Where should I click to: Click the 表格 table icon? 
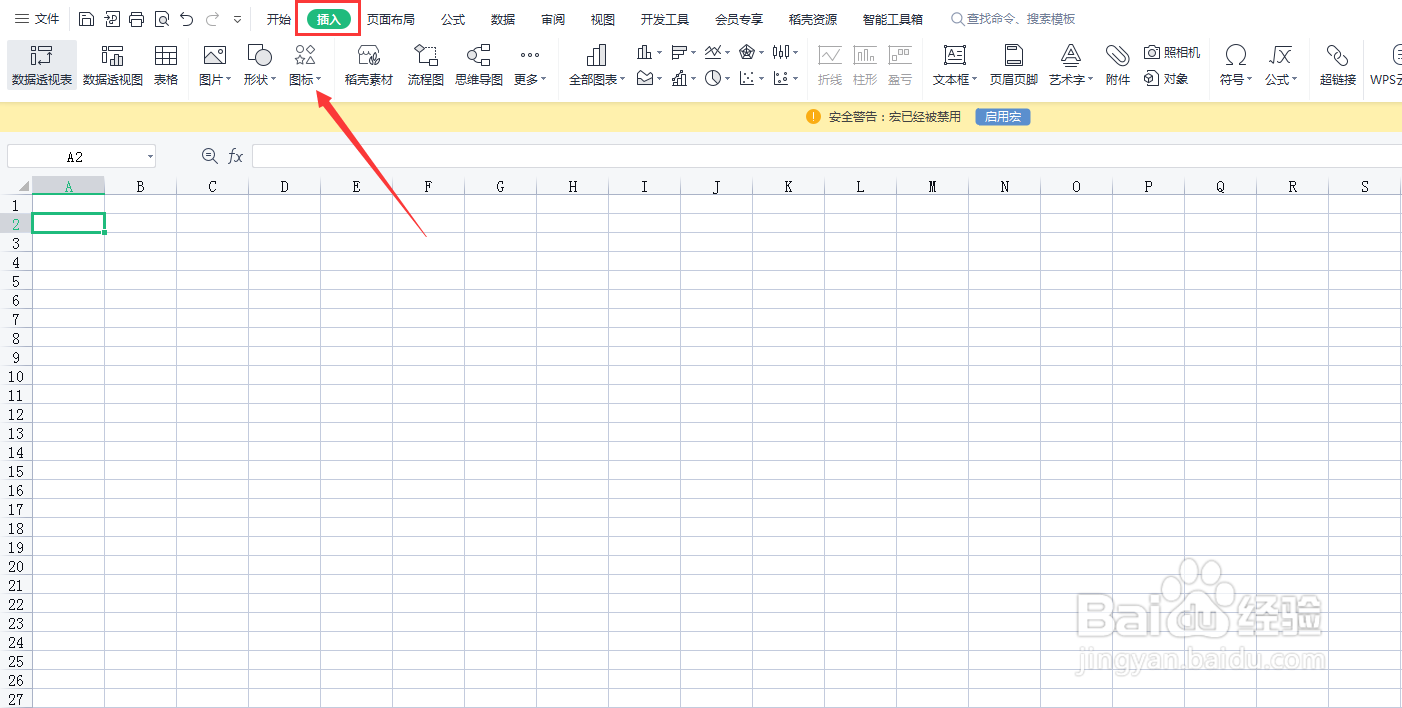pos(166,65)
